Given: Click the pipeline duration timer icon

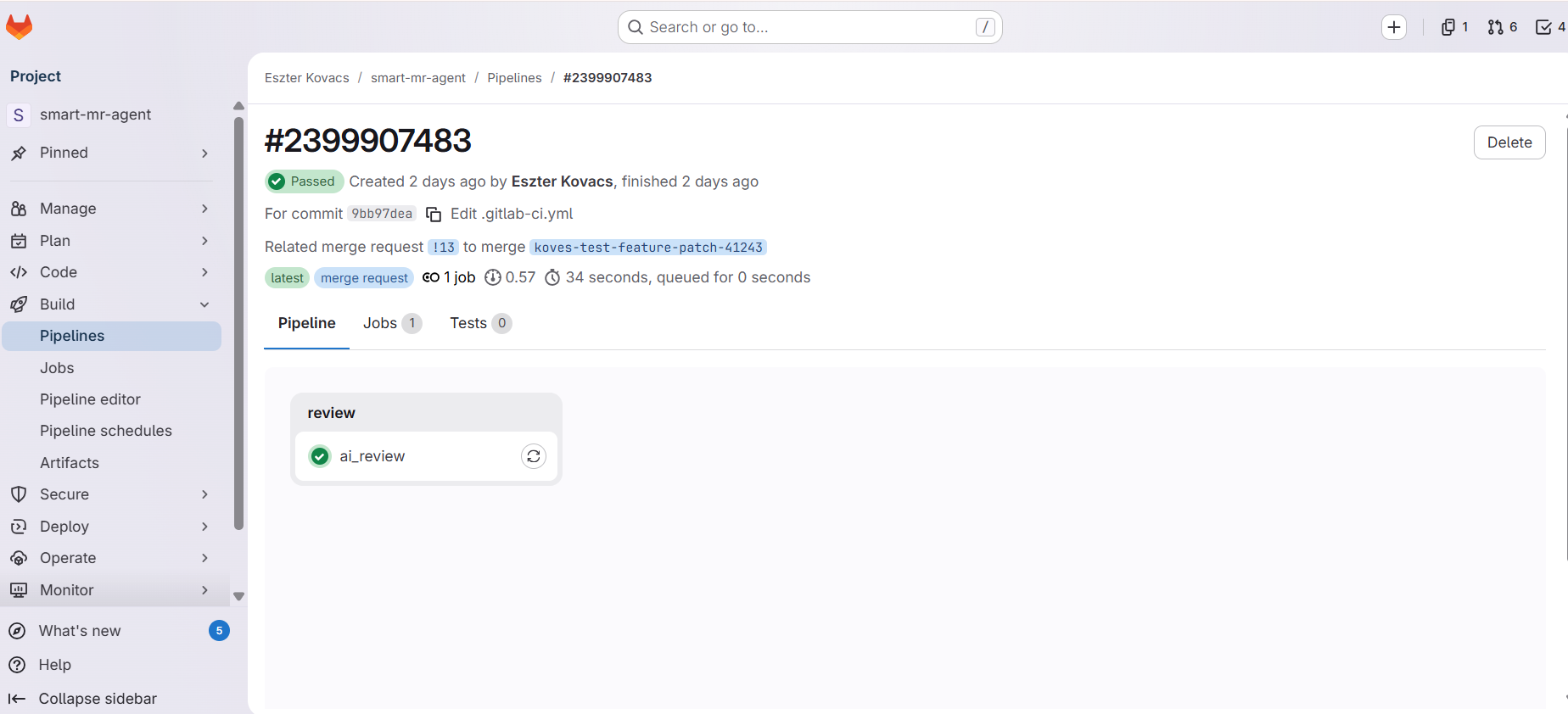Looking at the screenshot, I should 552,277.
